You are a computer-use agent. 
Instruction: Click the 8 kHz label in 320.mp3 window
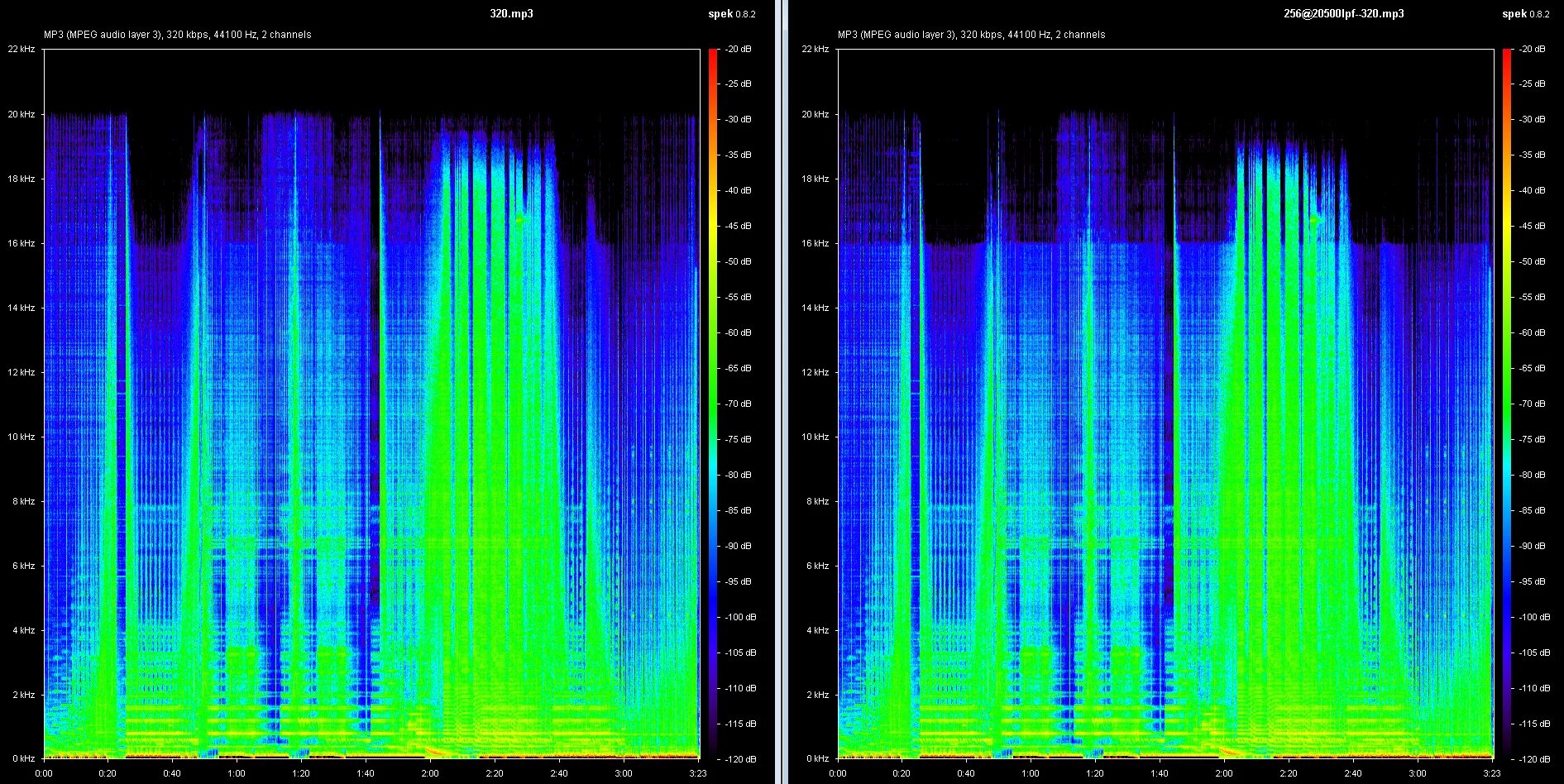(24, 501)
